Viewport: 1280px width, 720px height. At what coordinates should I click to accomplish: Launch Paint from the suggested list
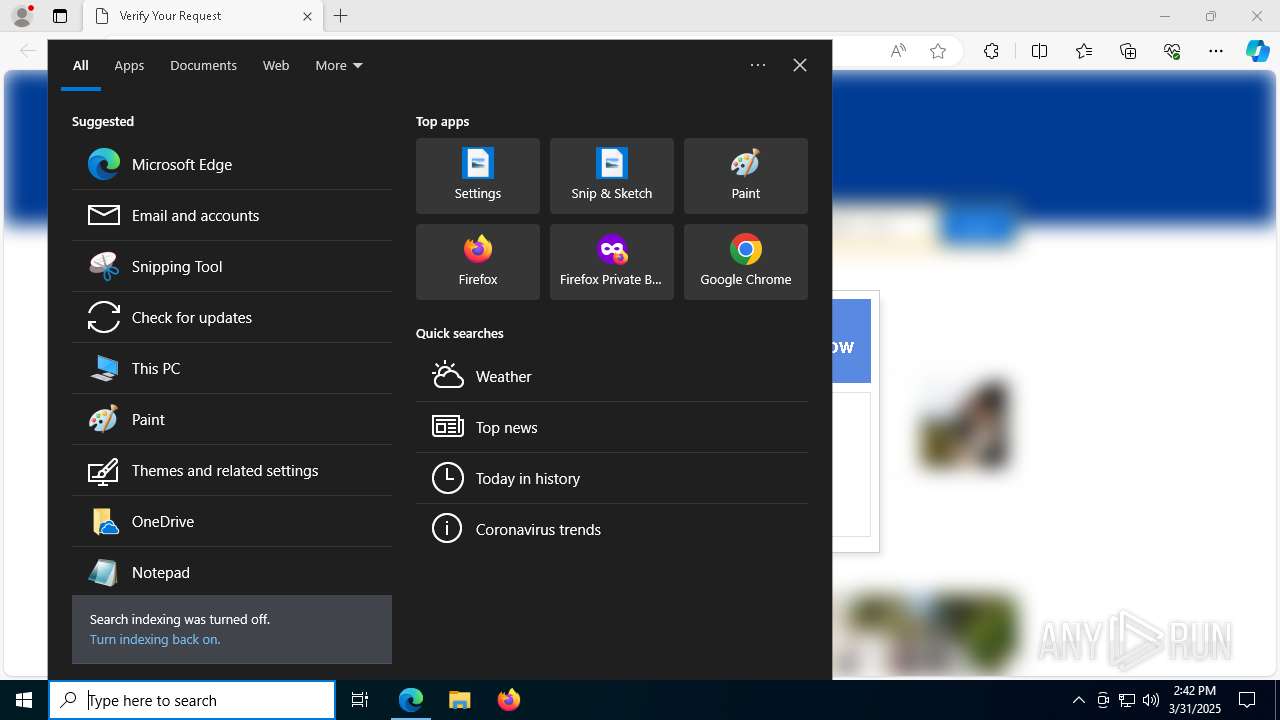click(232, 419)
